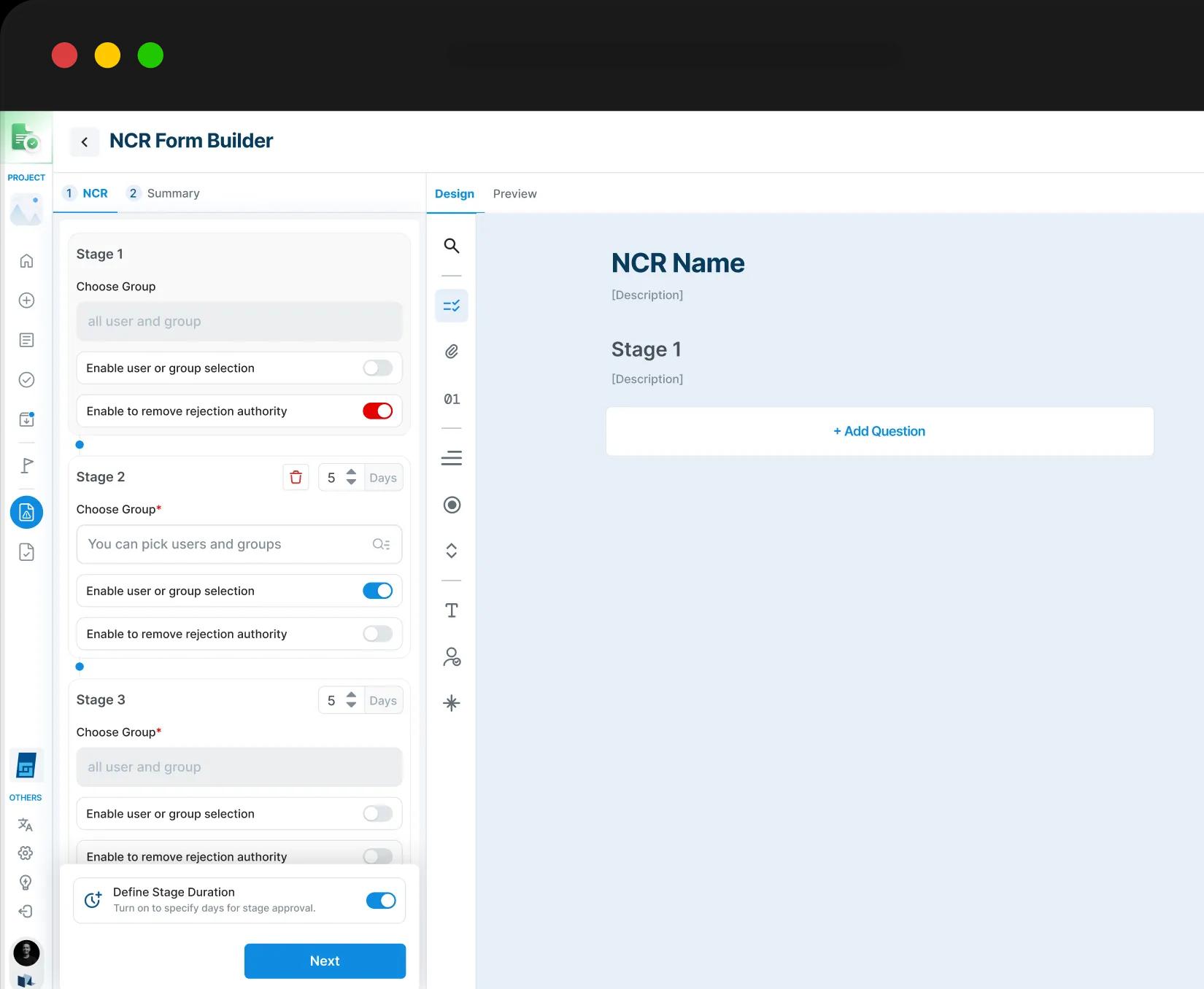Open the checked document icon in sidebar
Viewport: 1204px width, 989px height.
[x=26, y=552]
